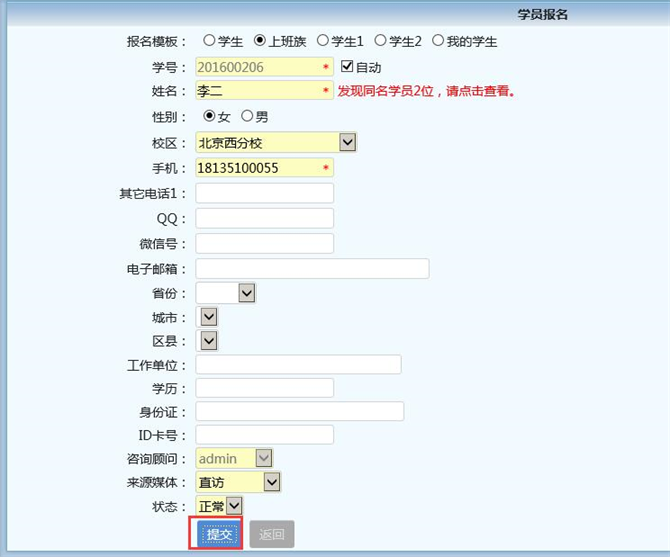Expand the 来源媒体 source dropdown

(271, 483)
